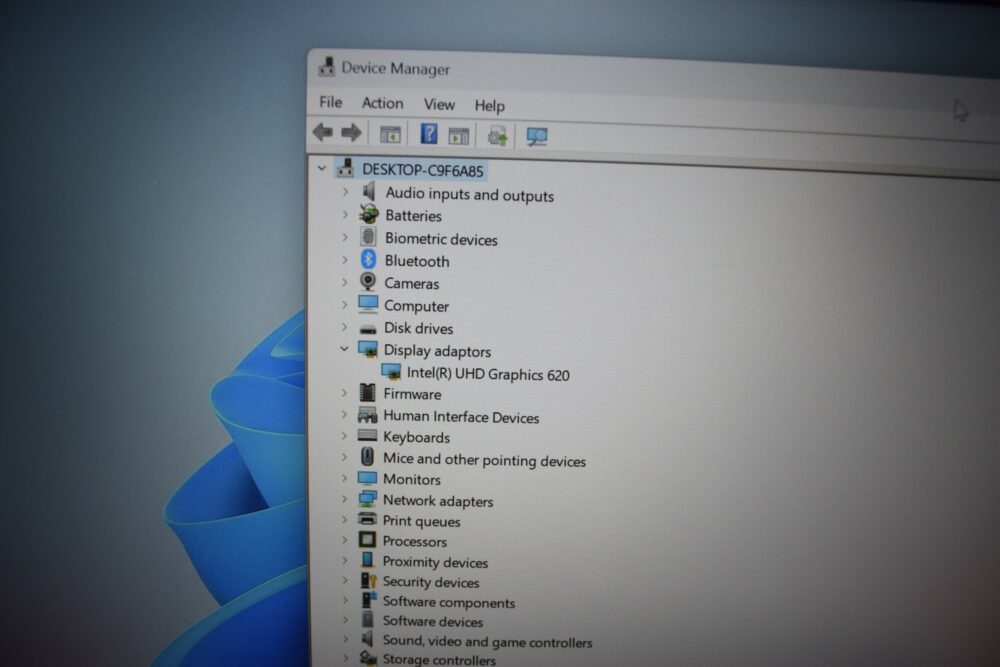This screenshot has height=667, width=1000.
Task: Click the Biometric devices fingerprint icon
Action: click(369, 237)
